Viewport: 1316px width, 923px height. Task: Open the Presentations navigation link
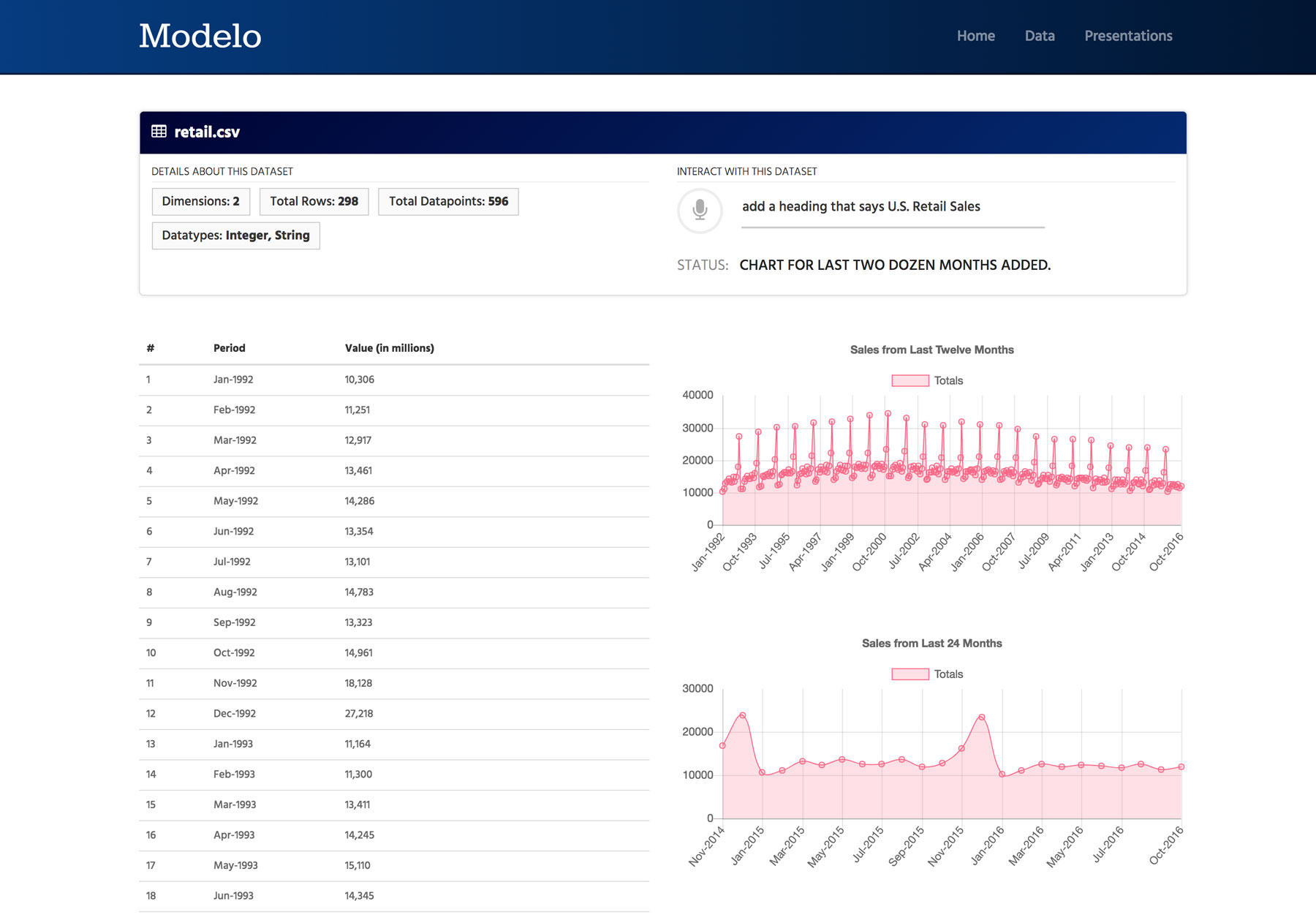coord(1128,36)
